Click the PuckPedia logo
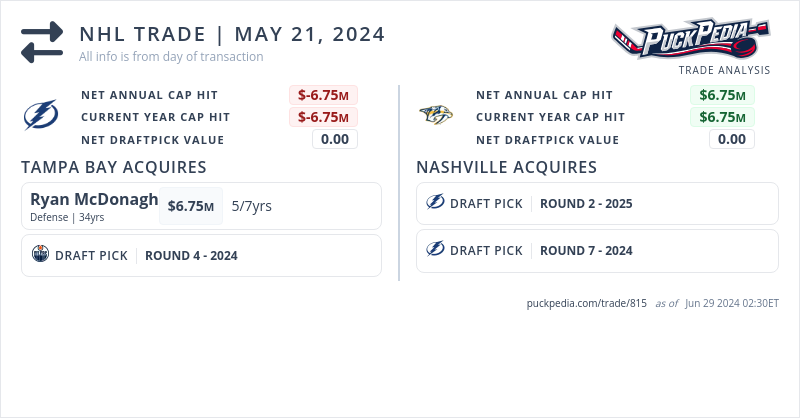This screenshot has height=418, width=800. pyautogui.click(x=691, y=39)
